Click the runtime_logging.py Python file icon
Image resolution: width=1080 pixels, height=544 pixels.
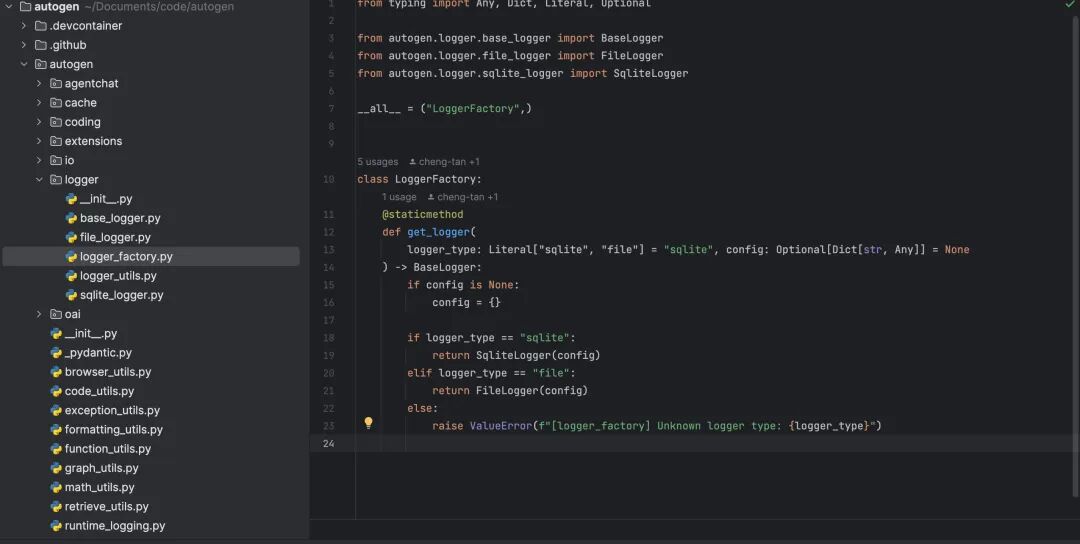click(56, 526)
